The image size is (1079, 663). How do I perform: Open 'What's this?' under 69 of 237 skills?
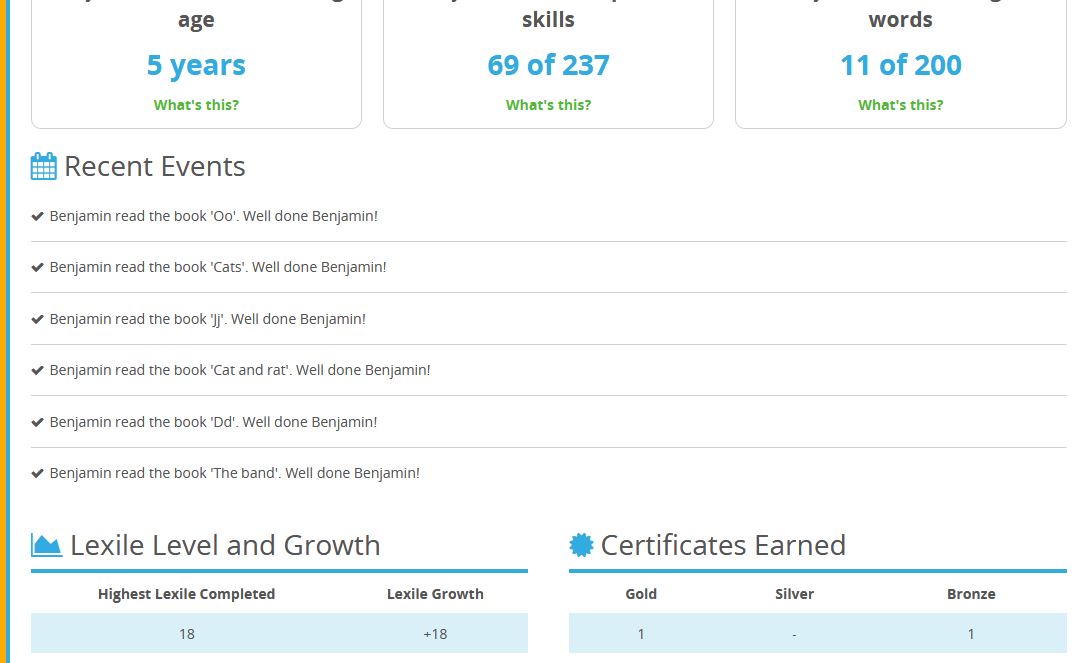(548, 105)
